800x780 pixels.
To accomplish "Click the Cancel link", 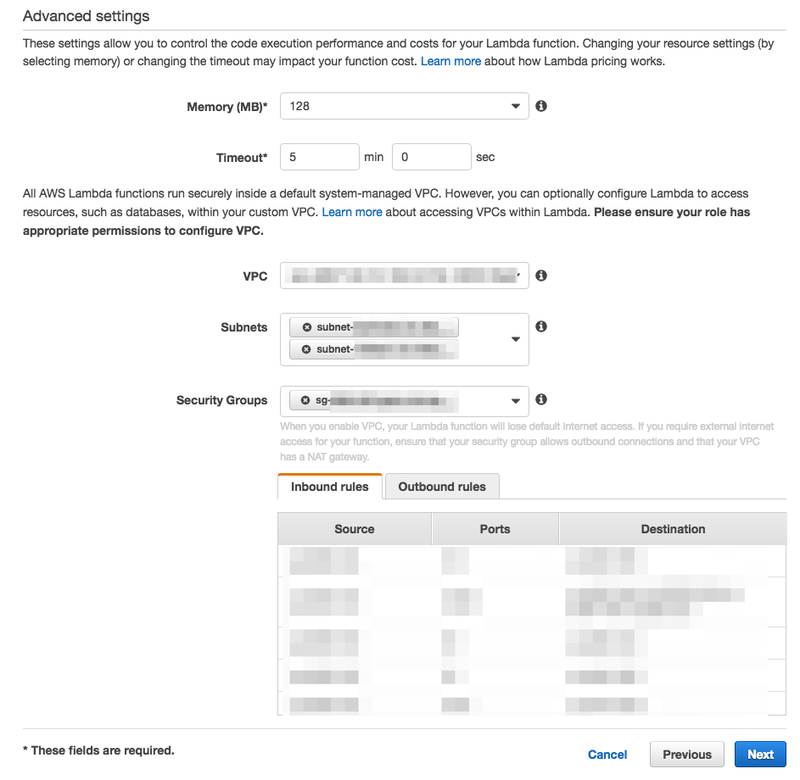I will click(x=607, y=755).
